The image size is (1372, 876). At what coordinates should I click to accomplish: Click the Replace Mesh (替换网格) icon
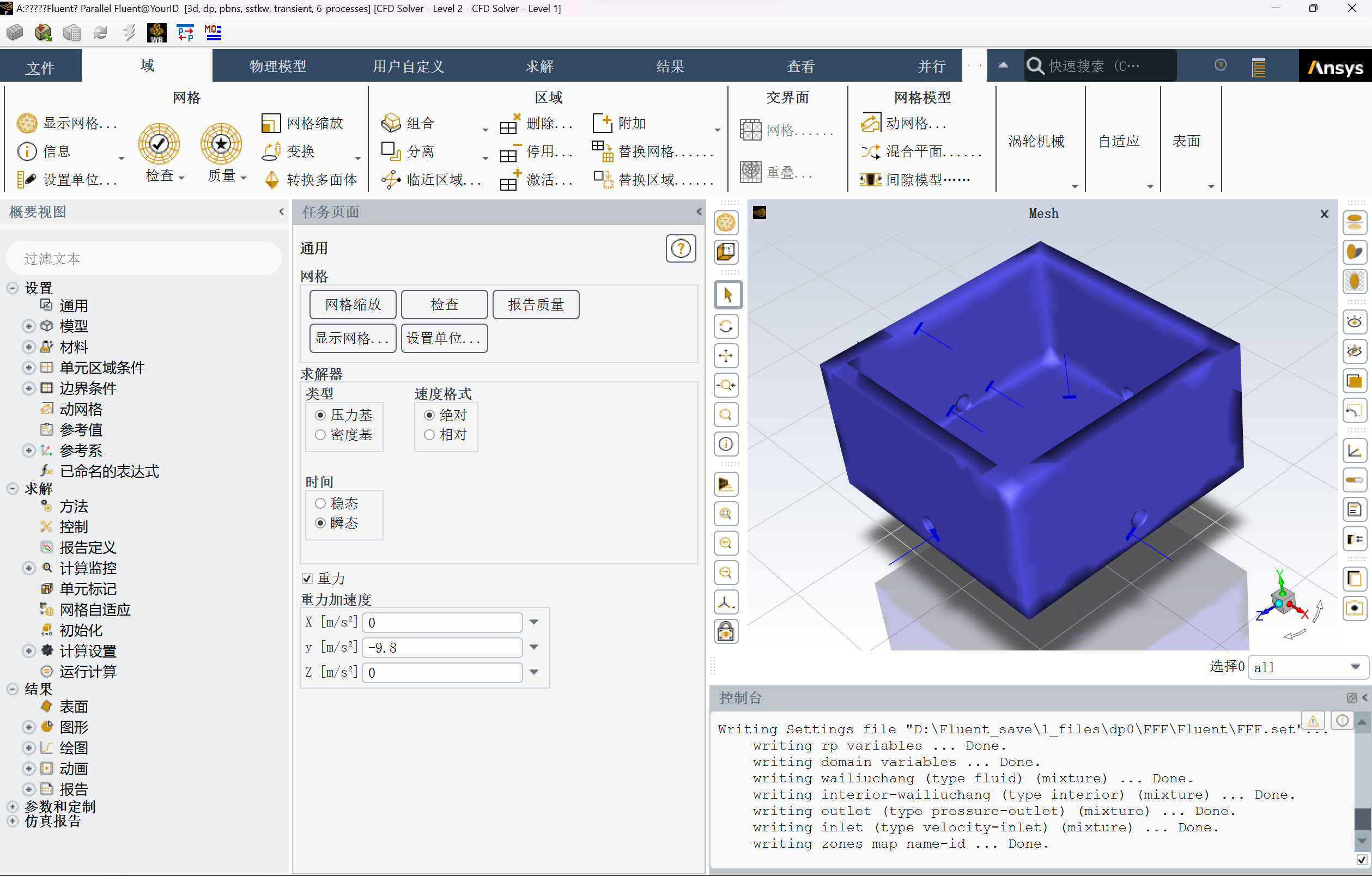602,151
